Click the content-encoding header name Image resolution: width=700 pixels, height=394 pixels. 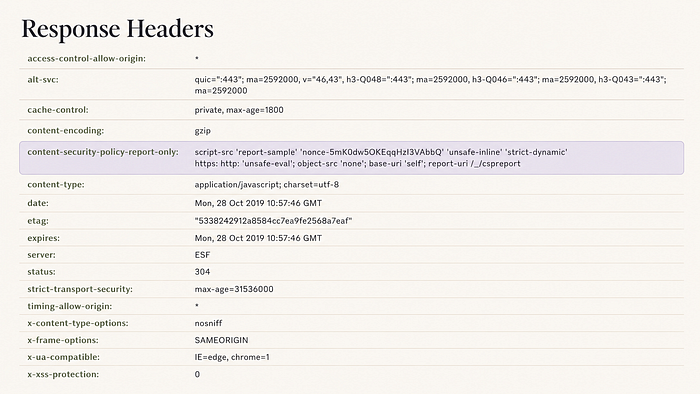point(66,130)
